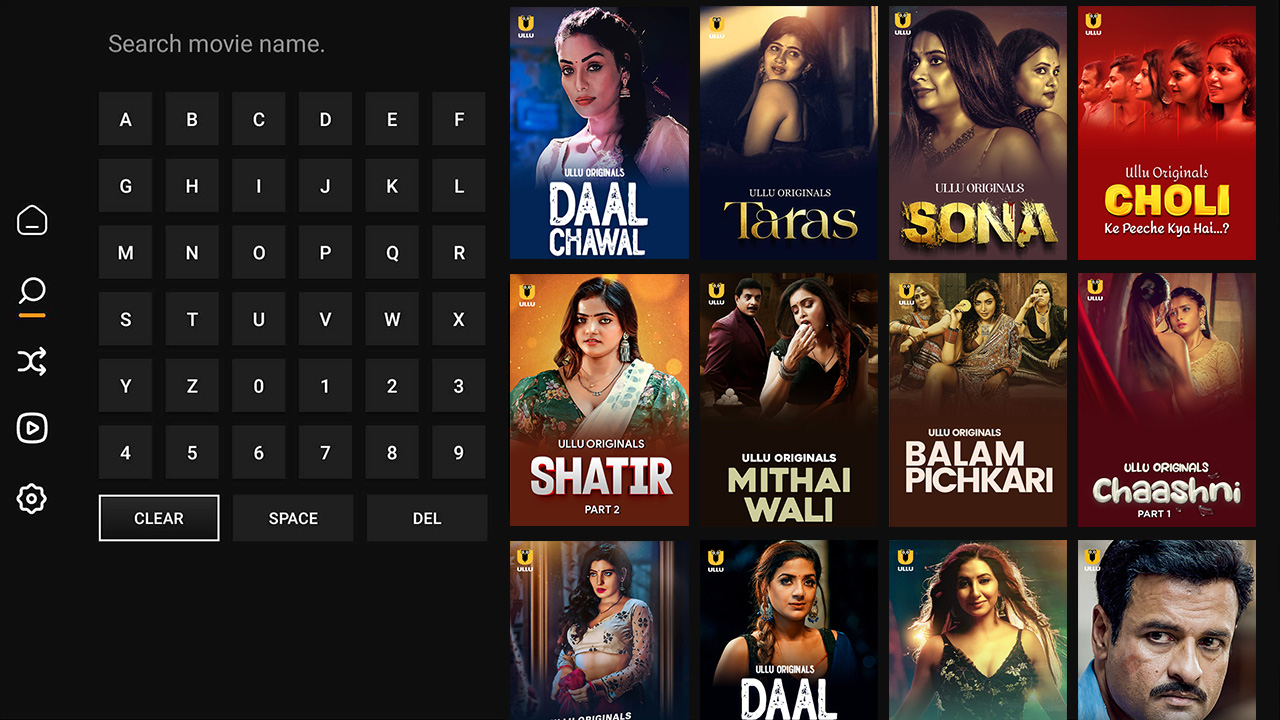Open the Shatir Part 2 poster

tap(599, 400)
